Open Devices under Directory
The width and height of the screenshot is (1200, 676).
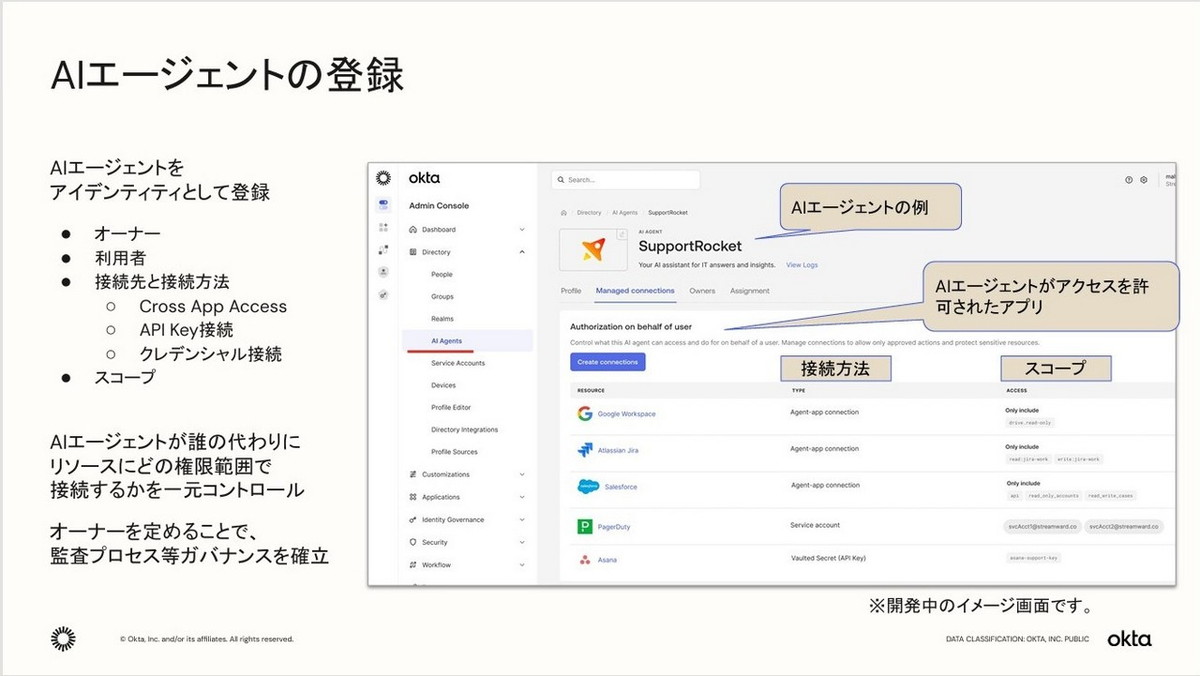(x=443, y=385)
